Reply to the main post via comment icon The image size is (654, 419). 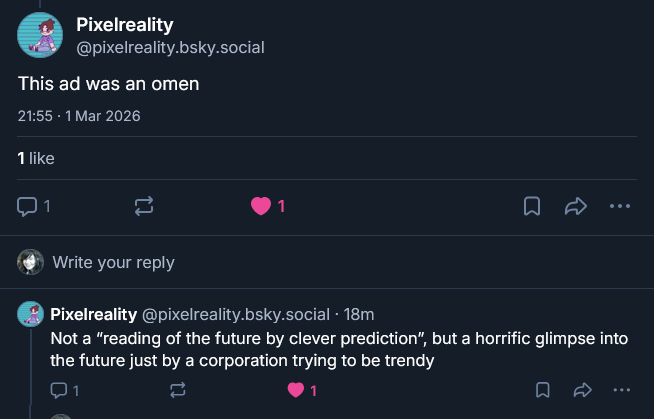[x=28, y=206]
